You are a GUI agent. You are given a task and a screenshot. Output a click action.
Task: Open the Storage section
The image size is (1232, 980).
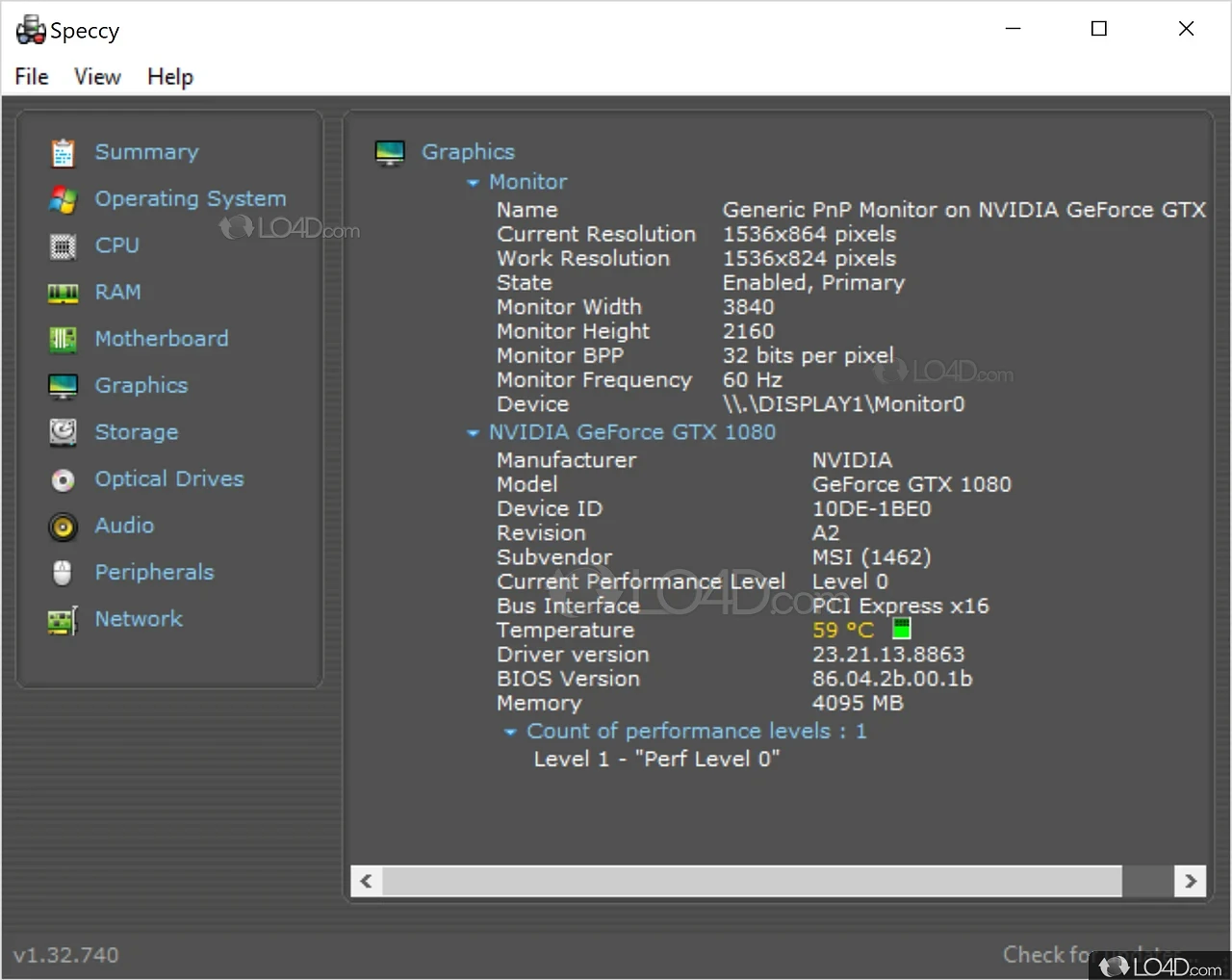click(x=137, y=432)
